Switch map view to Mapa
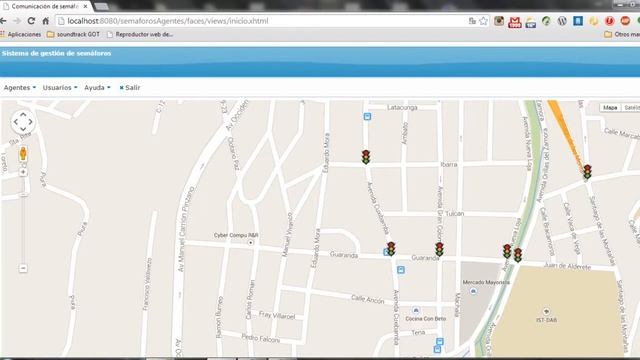This screenshot has height=360, width=640. click(610, 107)
